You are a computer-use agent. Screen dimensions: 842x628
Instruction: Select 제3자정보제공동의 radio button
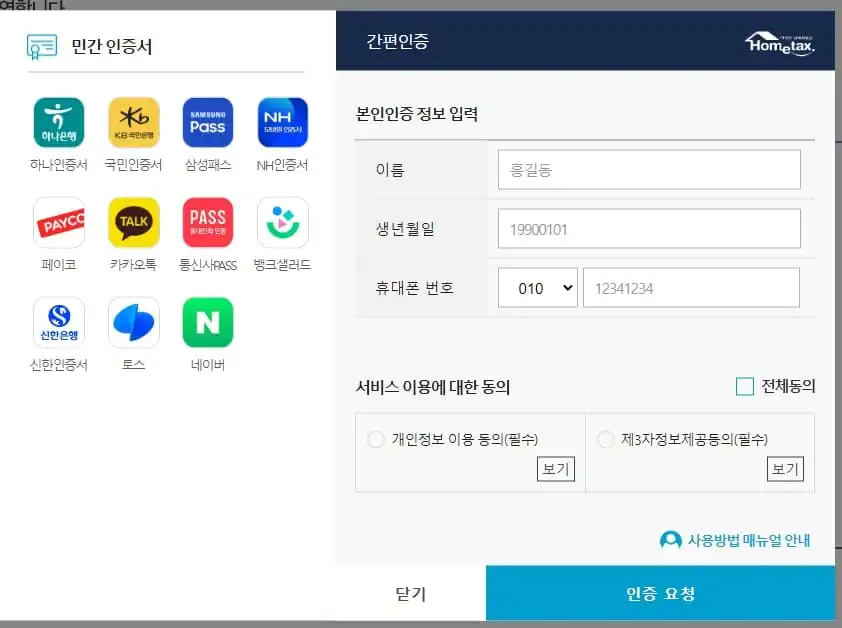605,439
